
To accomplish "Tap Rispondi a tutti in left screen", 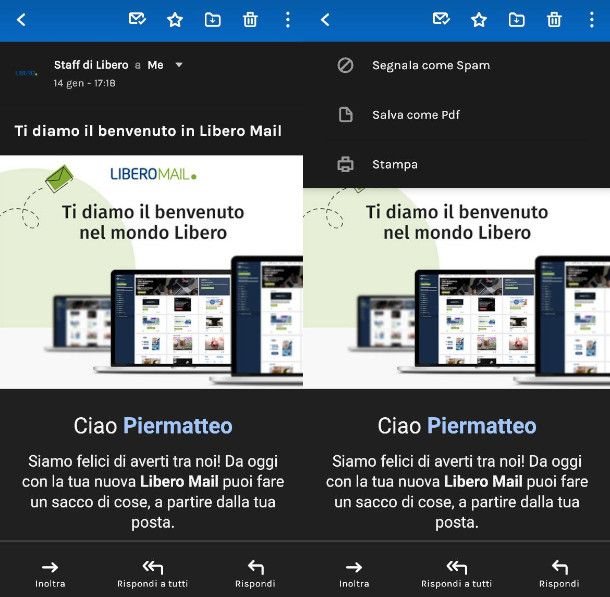I will pos(152,574).
